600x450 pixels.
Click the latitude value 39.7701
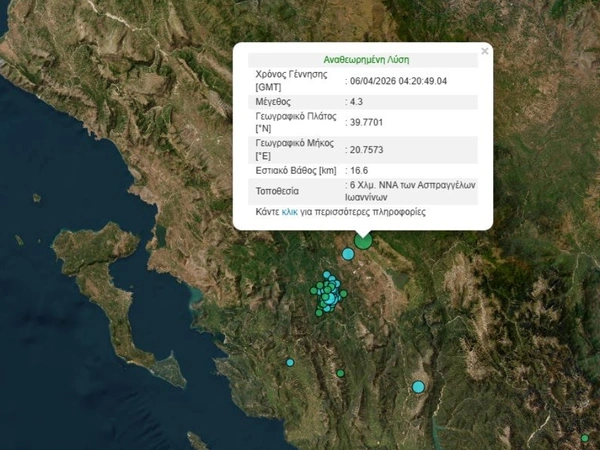(366, 124)
